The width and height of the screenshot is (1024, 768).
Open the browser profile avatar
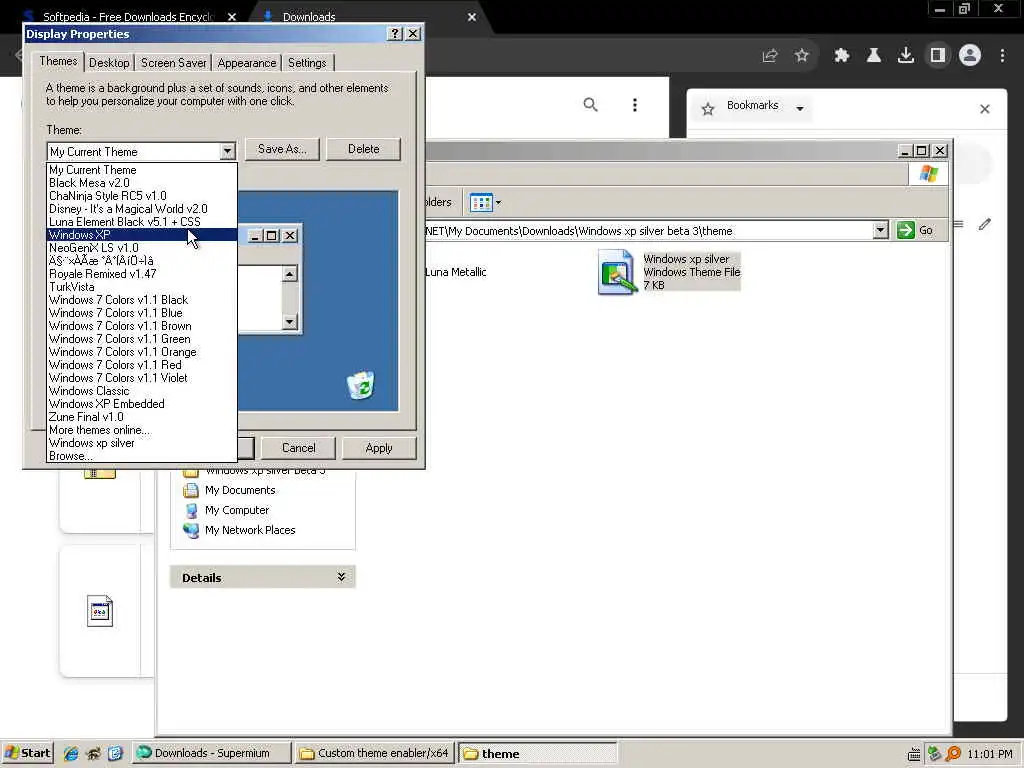click(970, 56)
